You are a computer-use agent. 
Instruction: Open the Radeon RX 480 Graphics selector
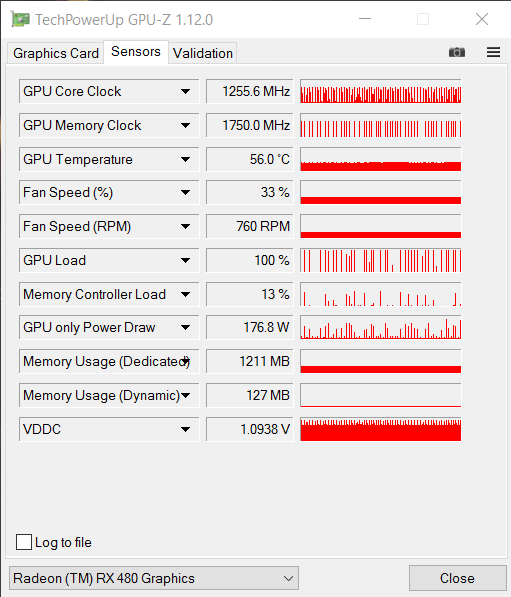154,578
